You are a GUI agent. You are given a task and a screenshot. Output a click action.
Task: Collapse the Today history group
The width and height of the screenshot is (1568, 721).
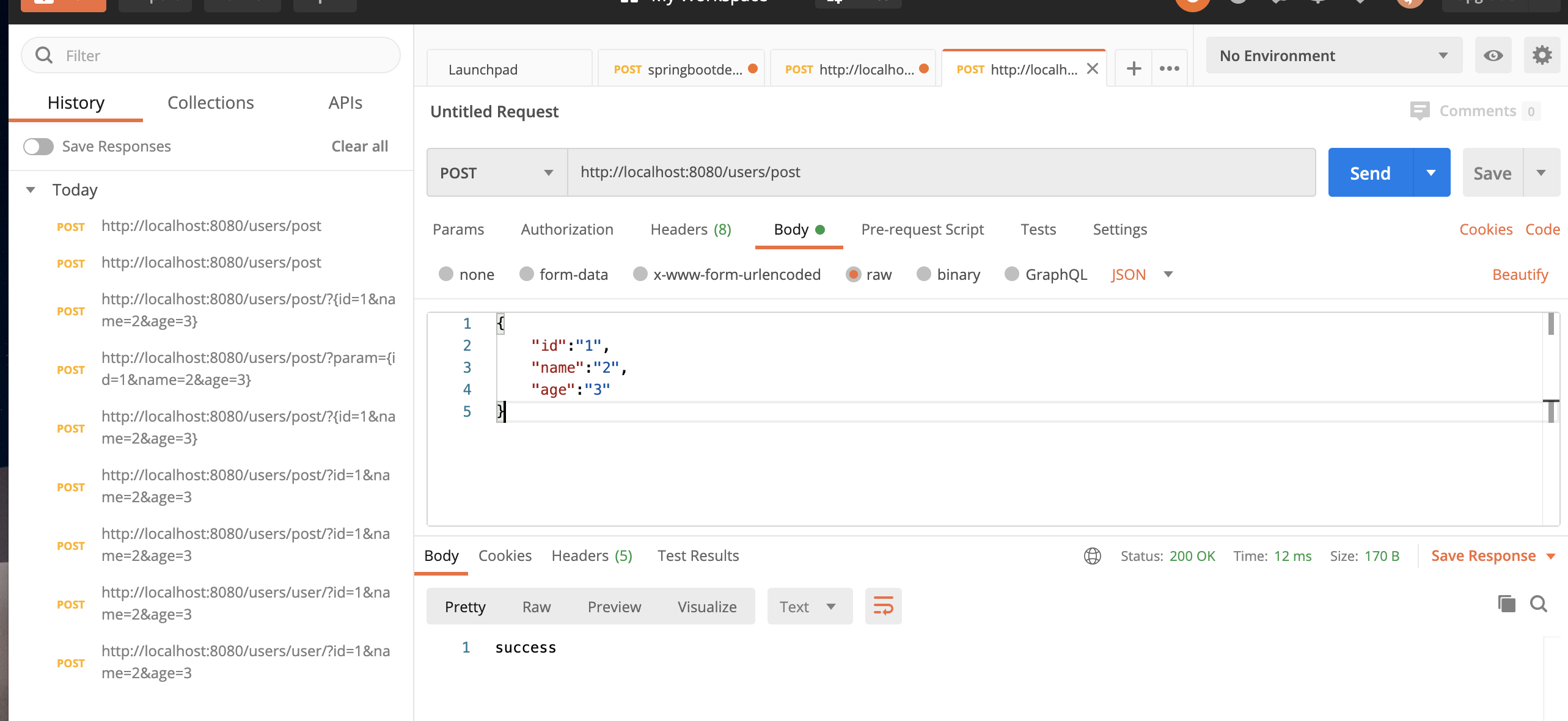pos(31,190)
